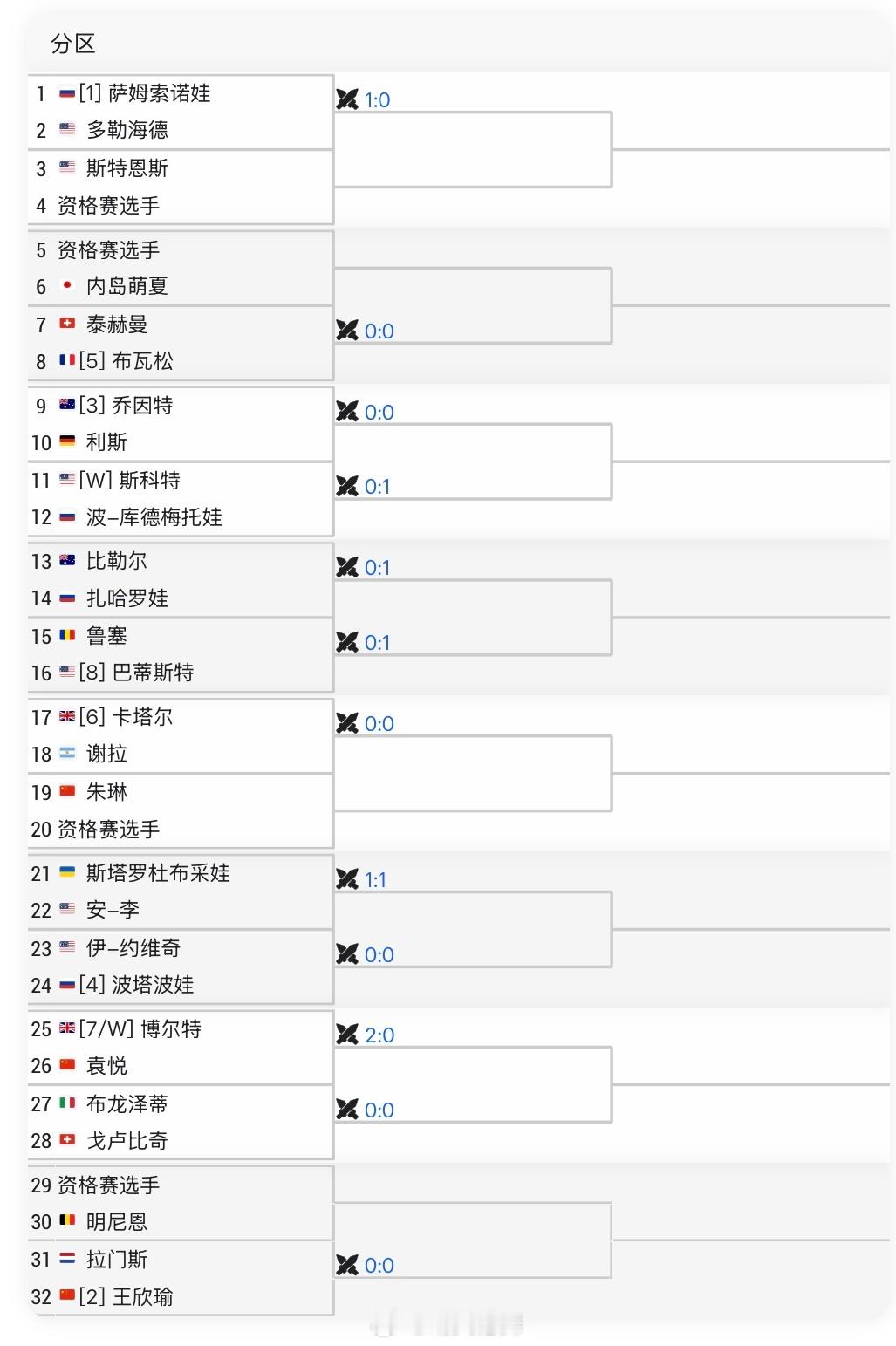Viewport: 896px width, 1346px height.
Task: Open the 0:0 record for 卡塔尔 match
Action: click(379, 724)
